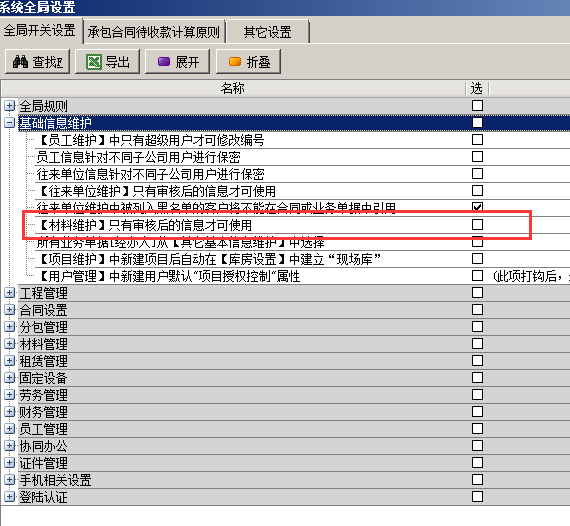570x526 pixels.
Task: Click the binoculars icon on the 查找 button
Action: click(20, 62)
